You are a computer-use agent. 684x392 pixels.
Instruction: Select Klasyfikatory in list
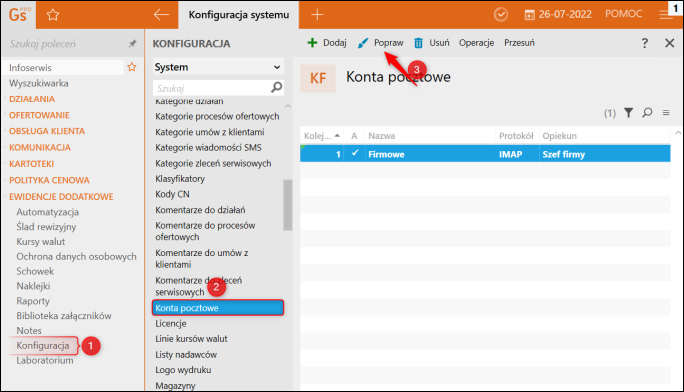(x=180, y=179)
